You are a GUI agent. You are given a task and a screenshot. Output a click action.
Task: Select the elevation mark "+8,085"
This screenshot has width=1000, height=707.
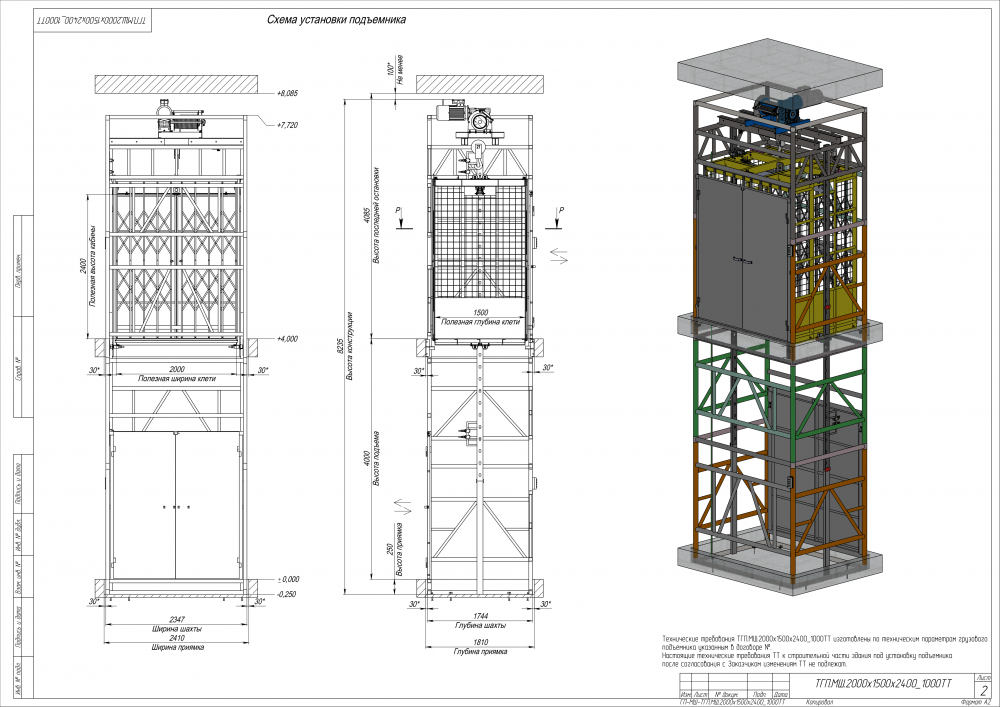pos(288,93)
